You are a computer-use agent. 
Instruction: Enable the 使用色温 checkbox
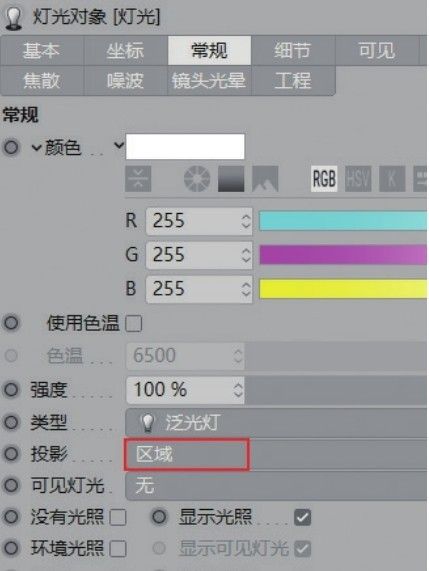pyautogui.click(x=134, y=323)
